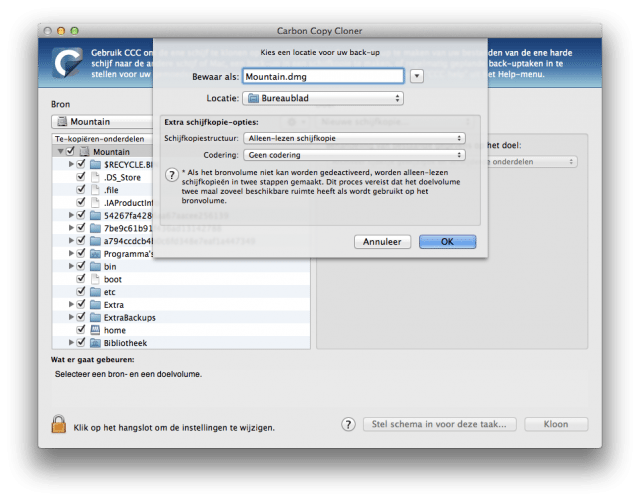
Task: Click the .DS_Store file icon
Action: pyautogui.click(x=95, y=177)
